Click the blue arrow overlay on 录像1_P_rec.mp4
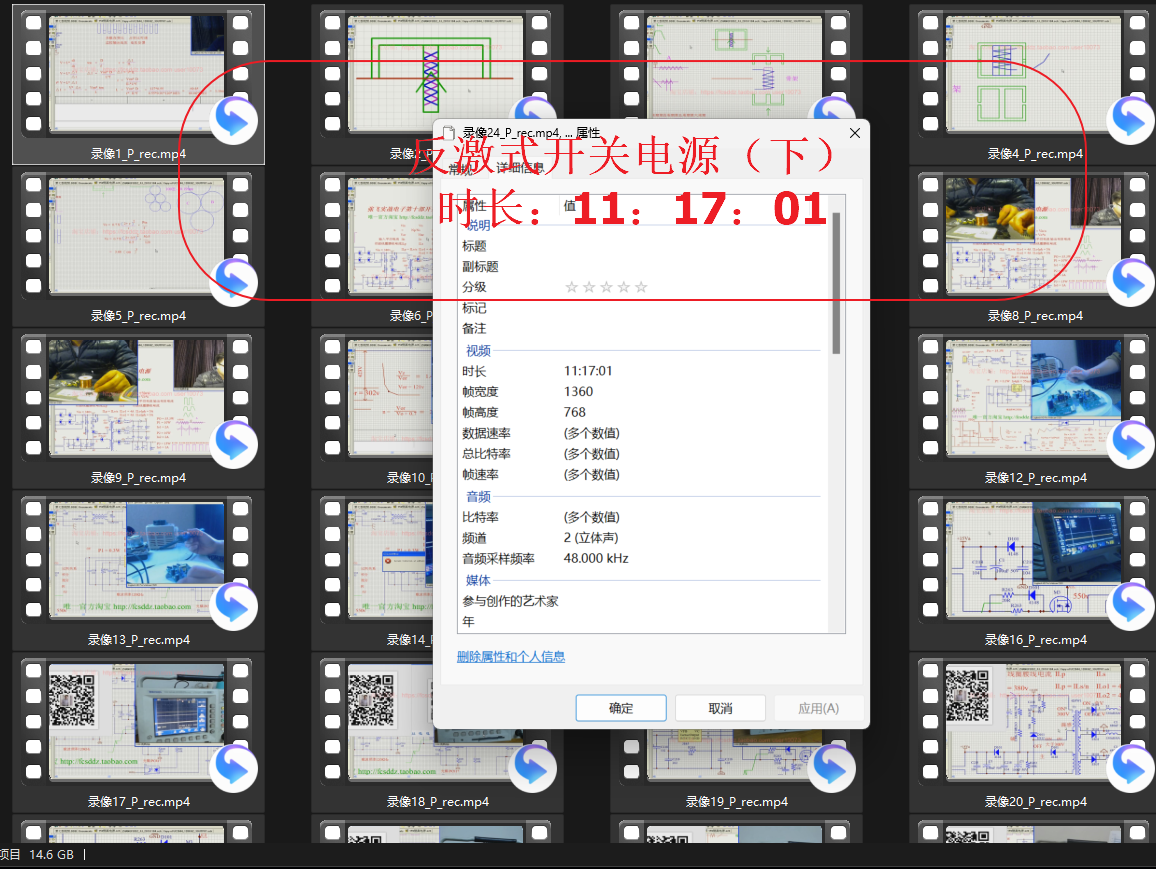 pos(234,120)
